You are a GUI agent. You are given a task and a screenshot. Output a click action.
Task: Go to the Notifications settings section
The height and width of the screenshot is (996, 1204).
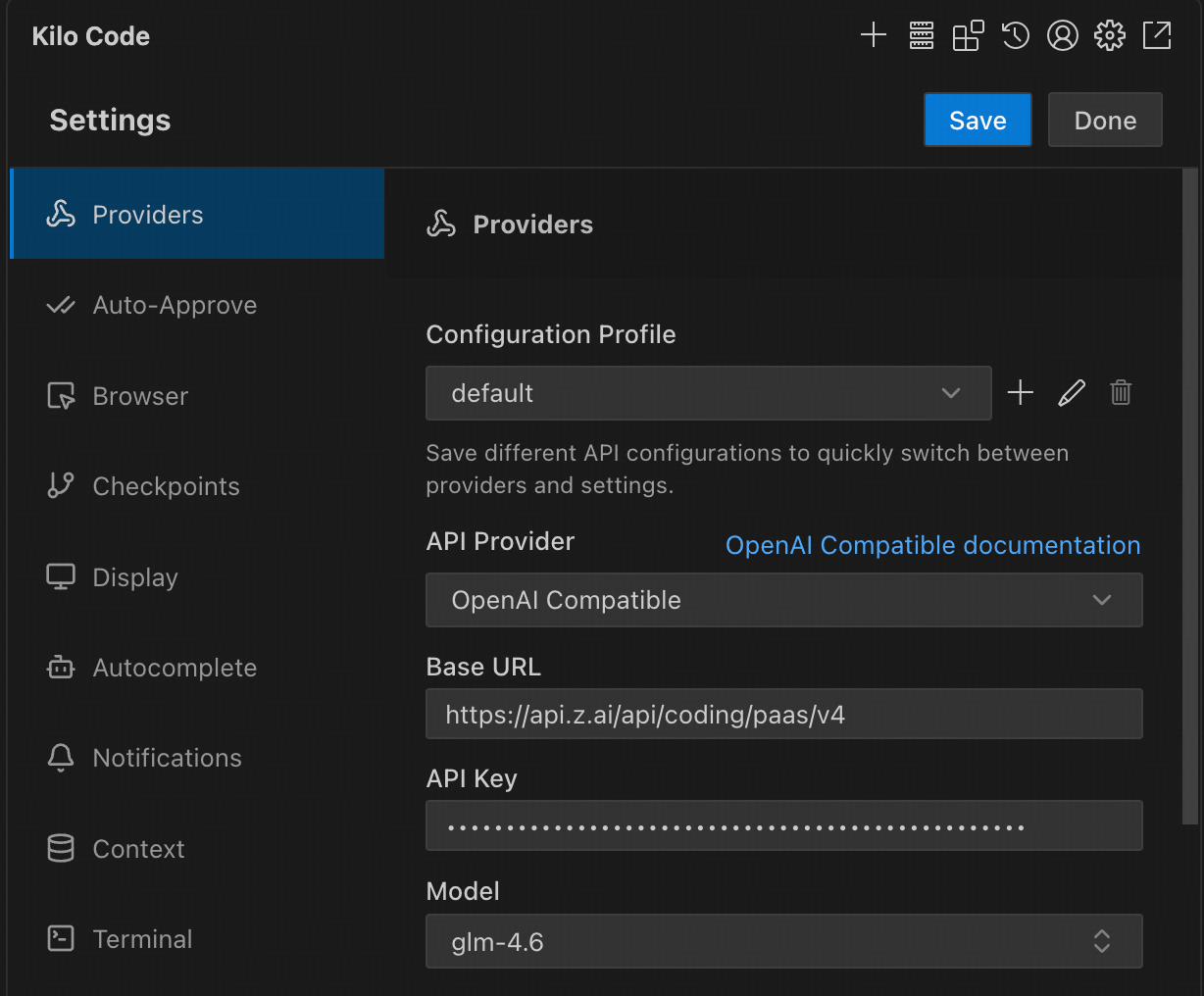tap(168, 758)
